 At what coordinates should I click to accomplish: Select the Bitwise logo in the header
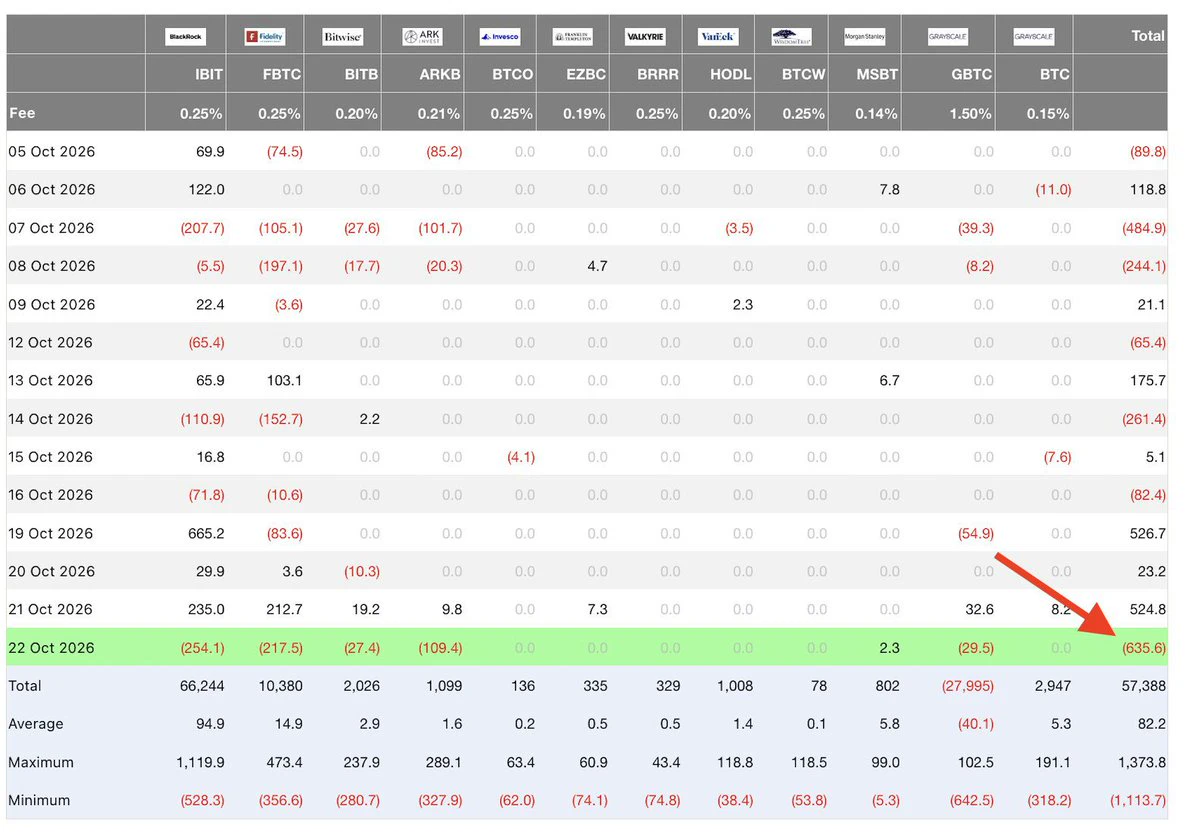343,37
